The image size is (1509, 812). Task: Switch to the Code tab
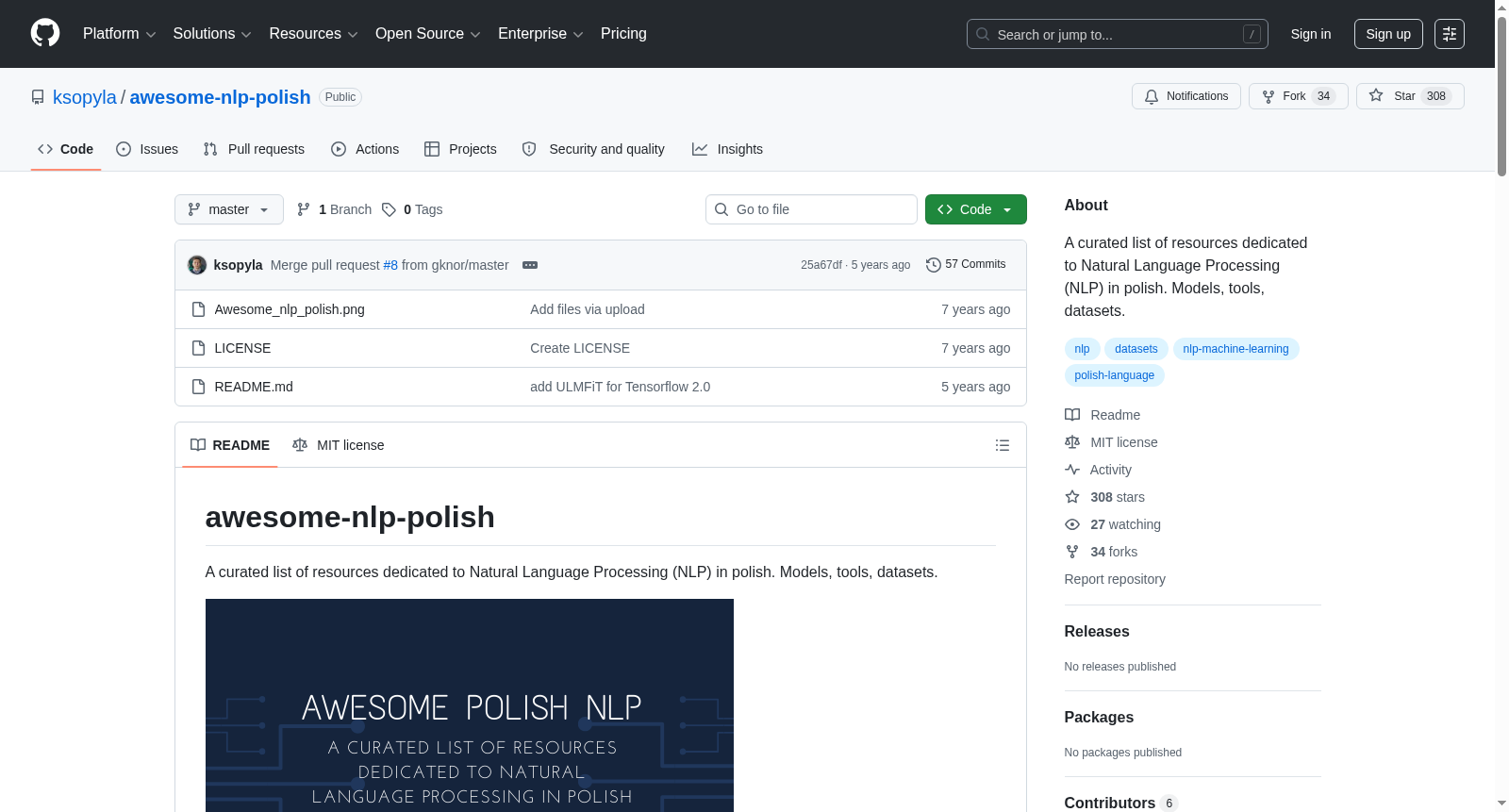coord(66,149)
